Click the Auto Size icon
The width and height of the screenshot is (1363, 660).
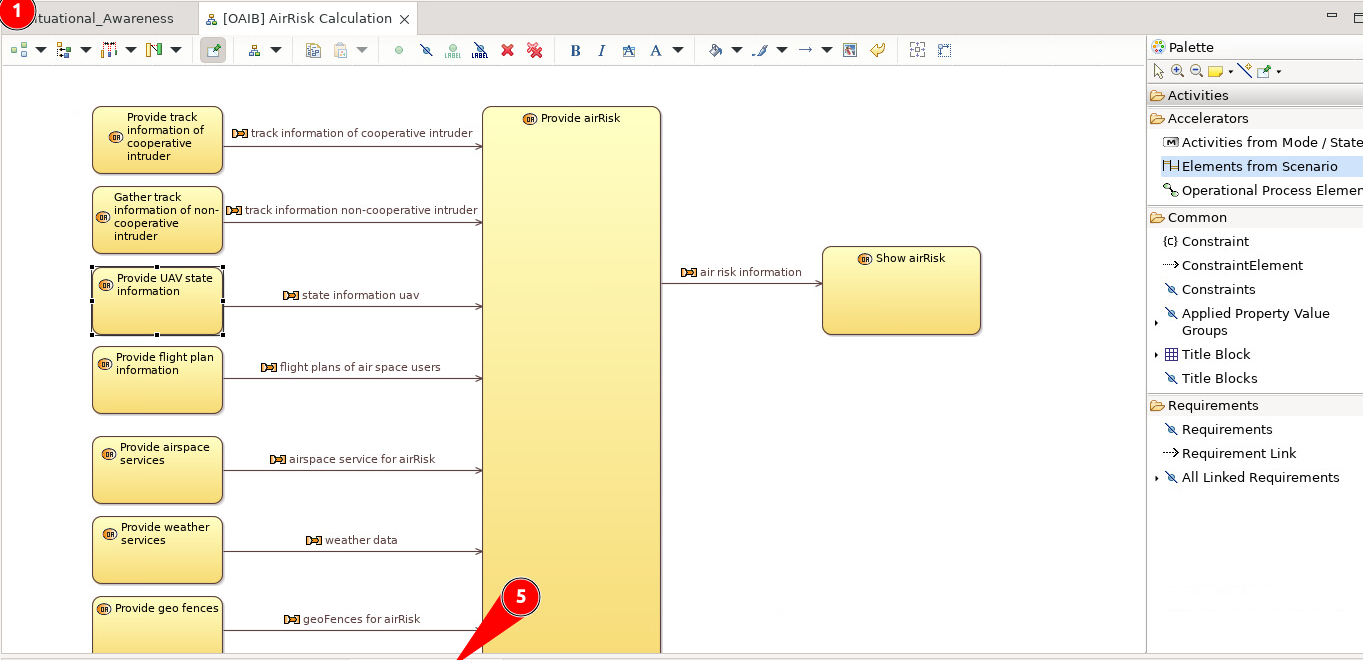tap(917, 50)
